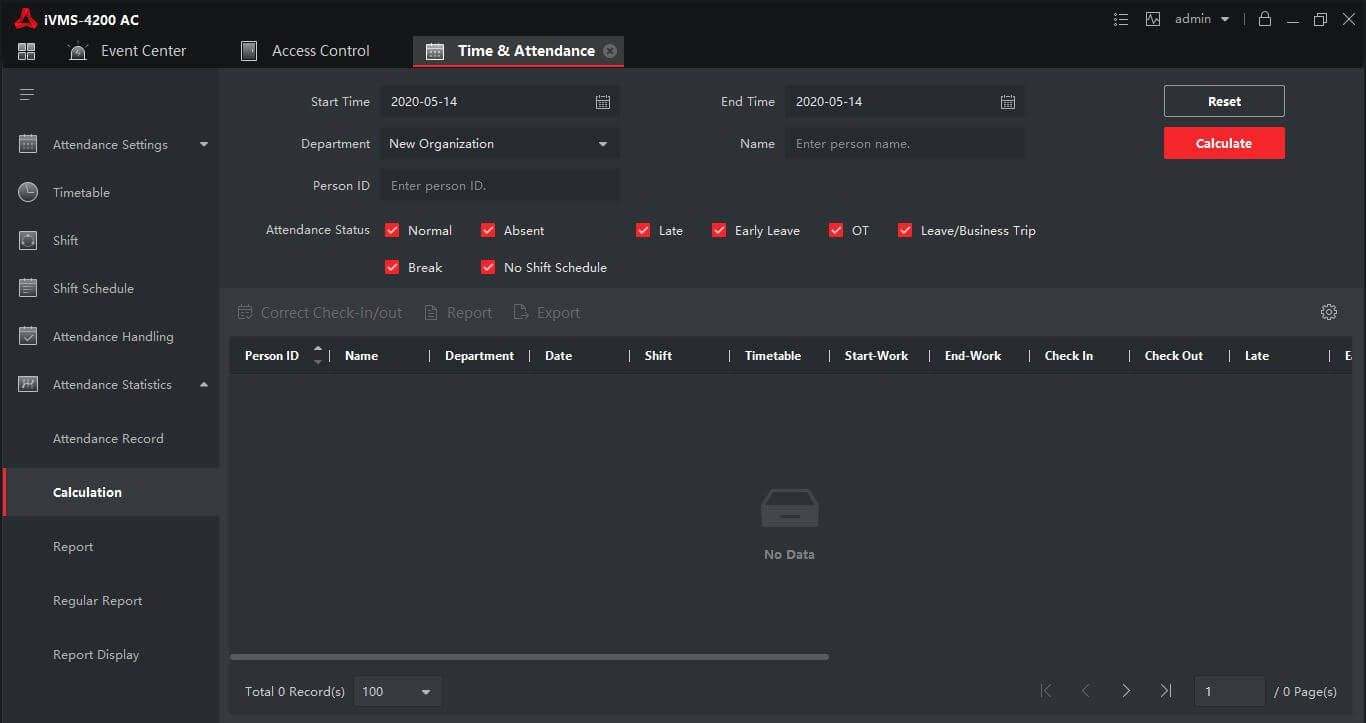
Task: Uncheck the Break attendance status
Action: [x=392, y=267]
